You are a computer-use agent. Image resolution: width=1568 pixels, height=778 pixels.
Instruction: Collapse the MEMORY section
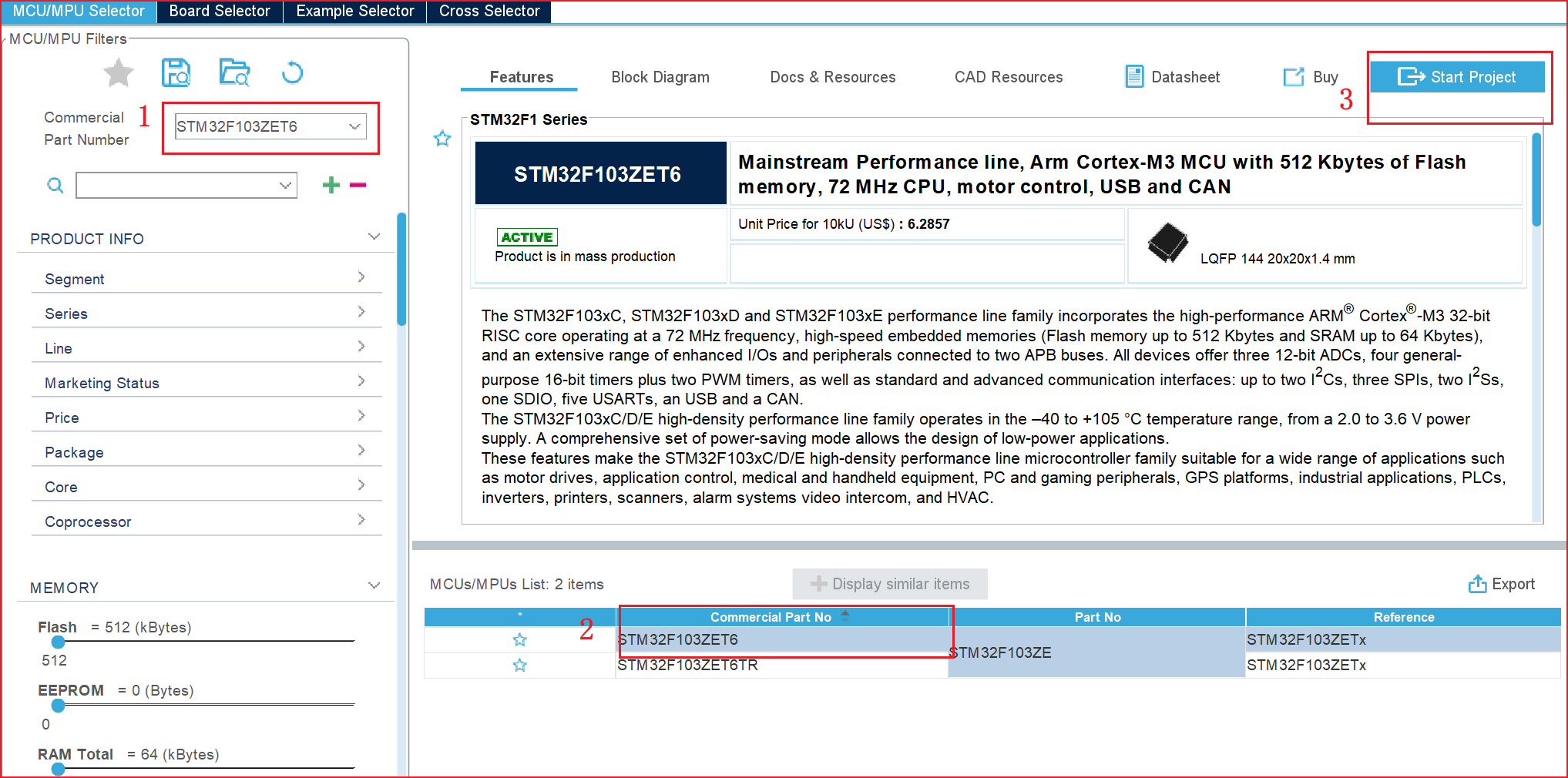click(374, 586)
